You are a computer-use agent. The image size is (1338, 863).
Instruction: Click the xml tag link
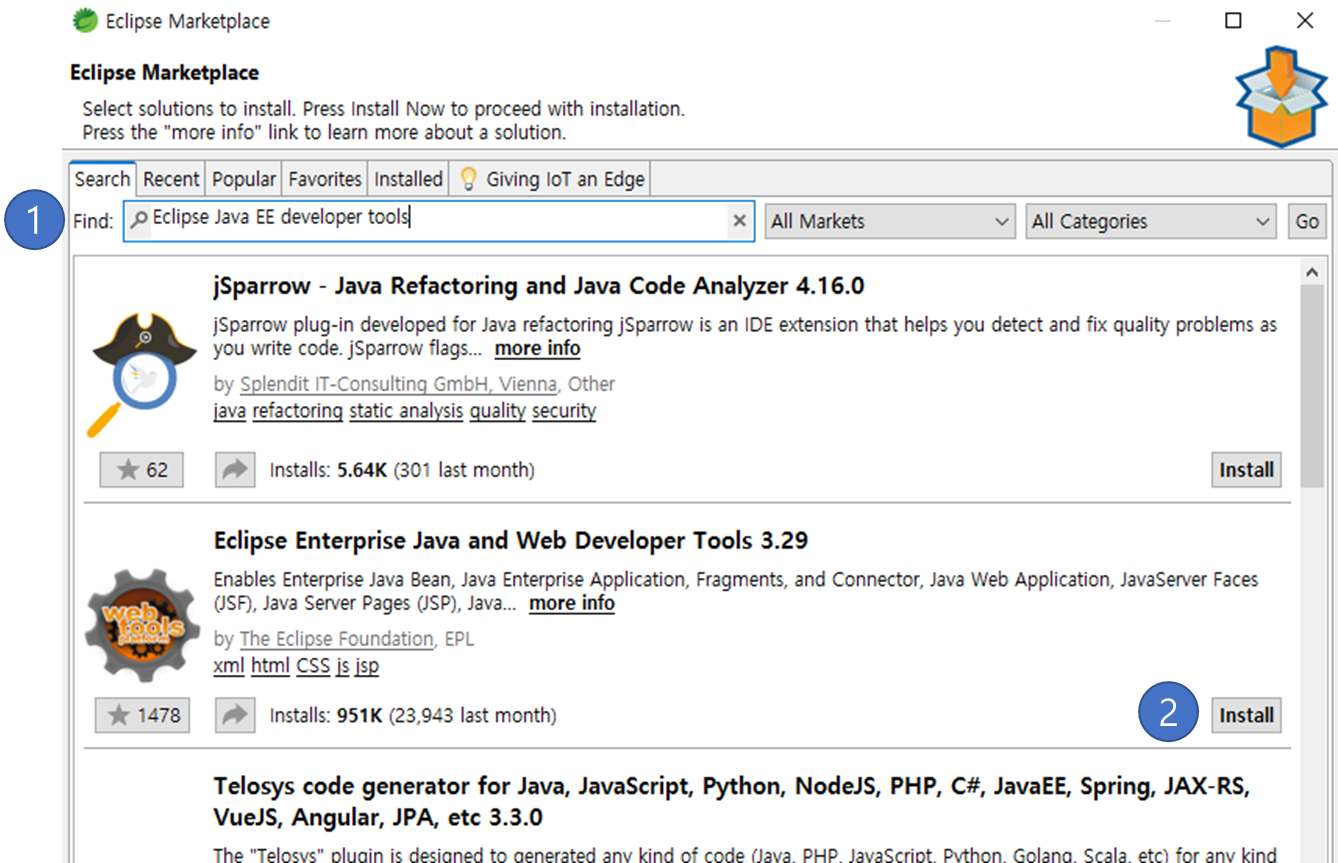(x=229, y=665)
